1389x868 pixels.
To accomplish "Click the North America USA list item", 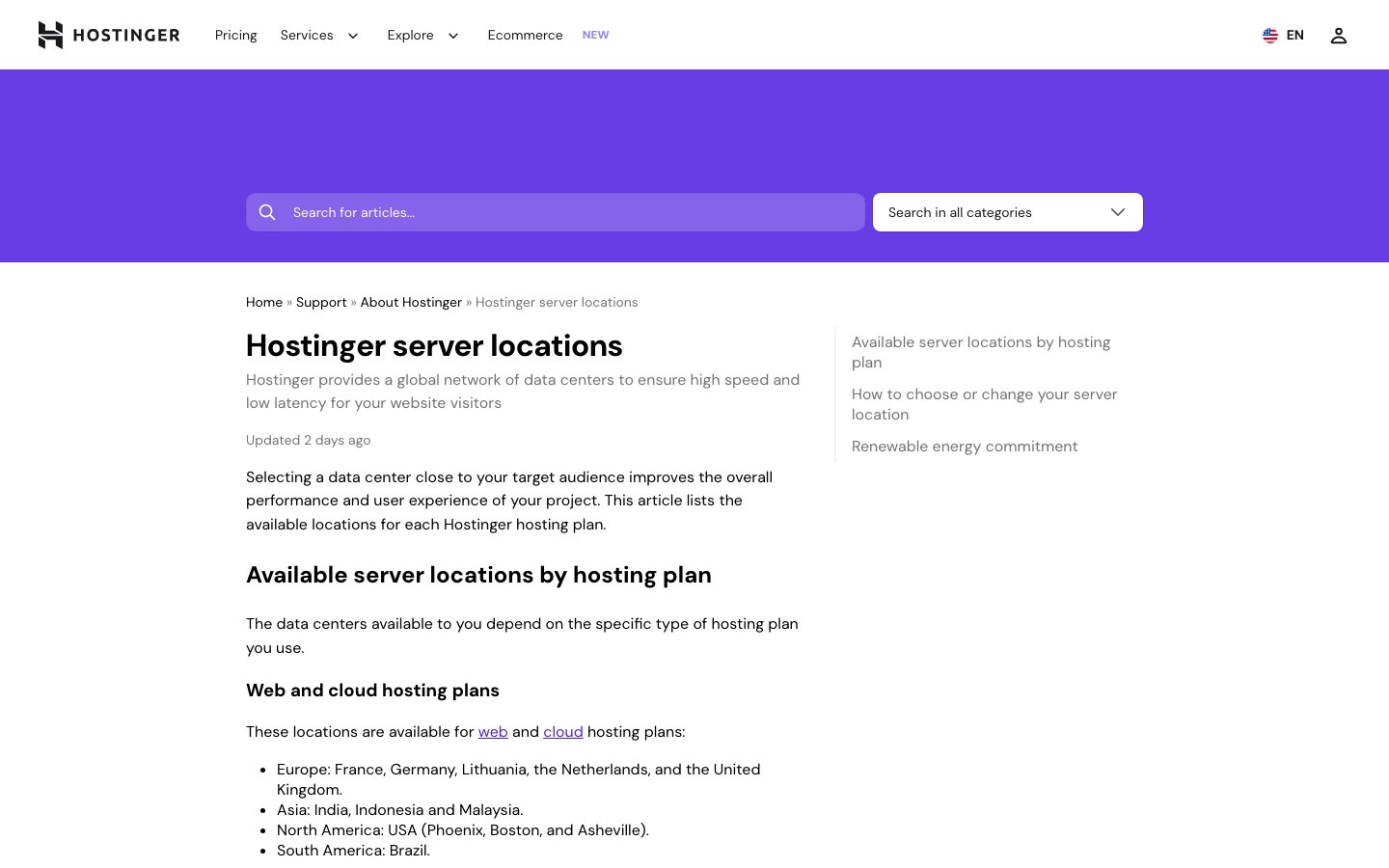I will point(463,830).
